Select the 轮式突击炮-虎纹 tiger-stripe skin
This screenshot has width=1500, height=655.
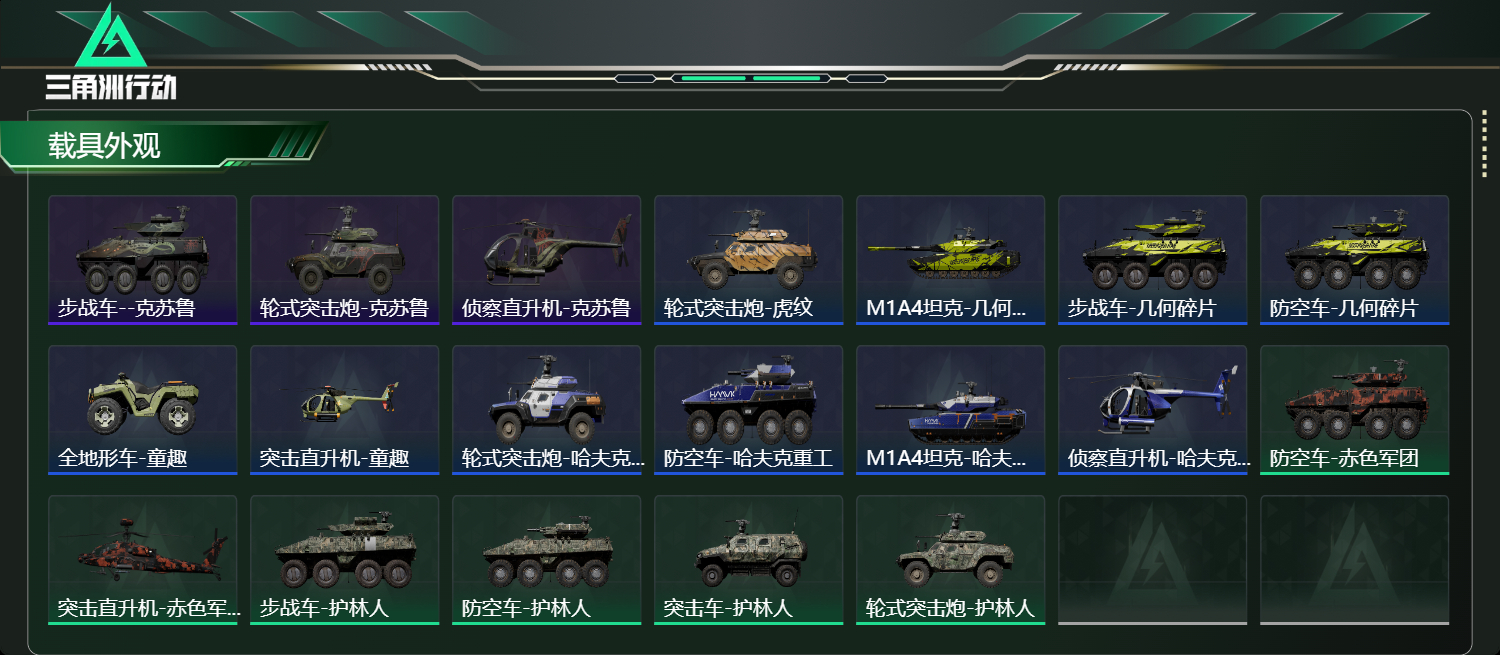pos(748,260)
